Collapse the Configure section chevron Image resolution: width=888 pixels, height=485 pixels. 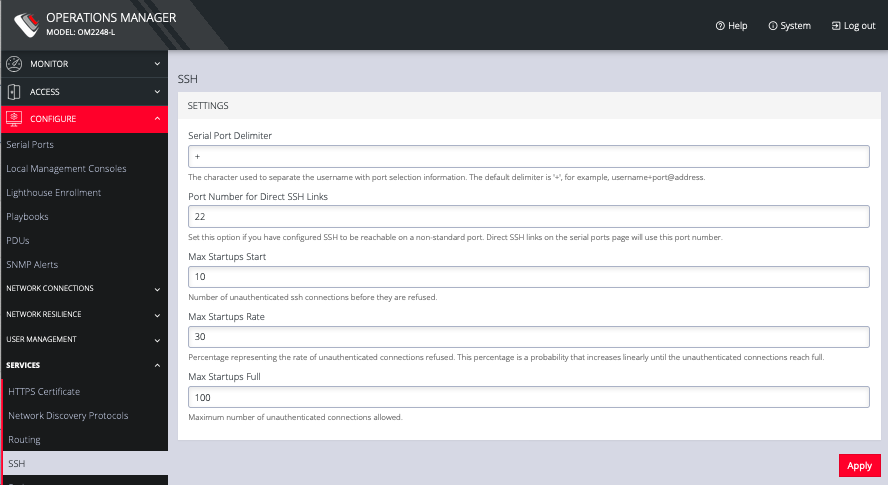coord(157,119)
